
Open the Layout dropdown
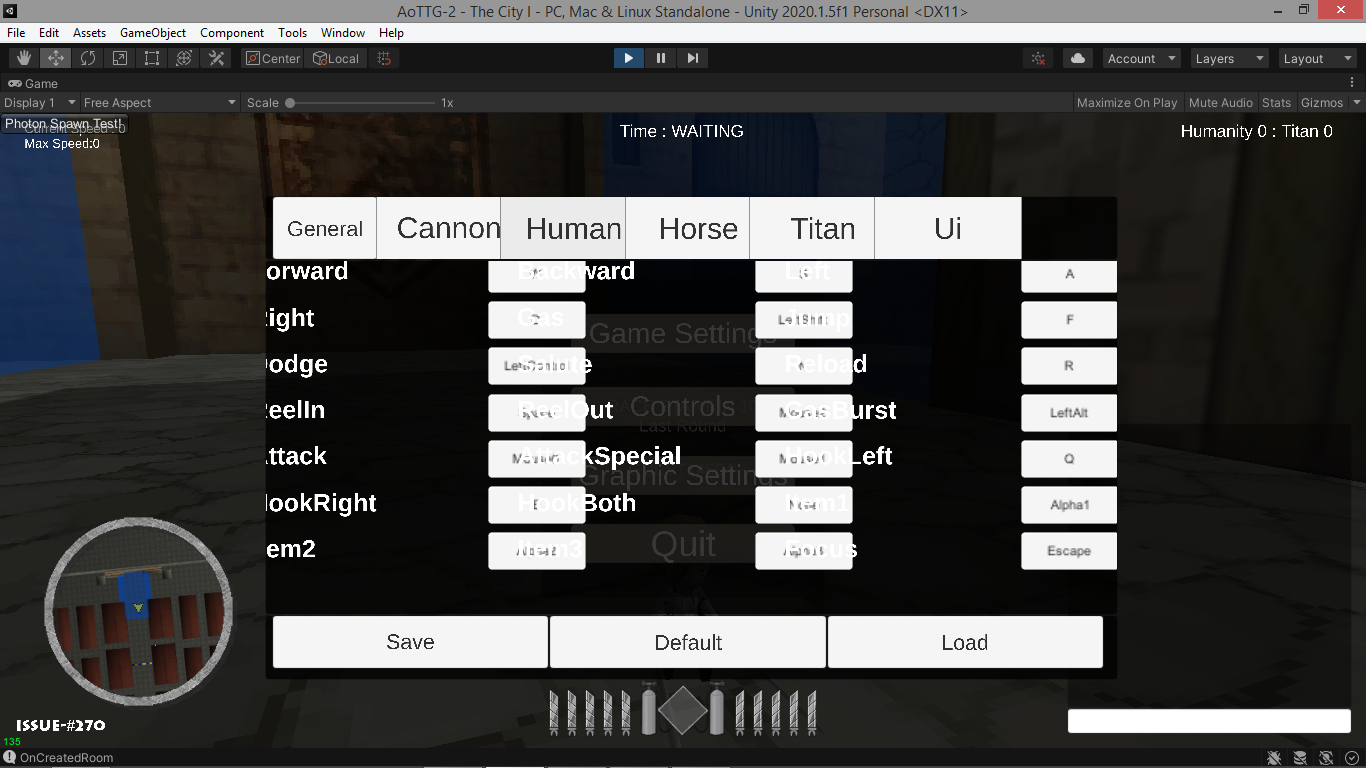1316,57
